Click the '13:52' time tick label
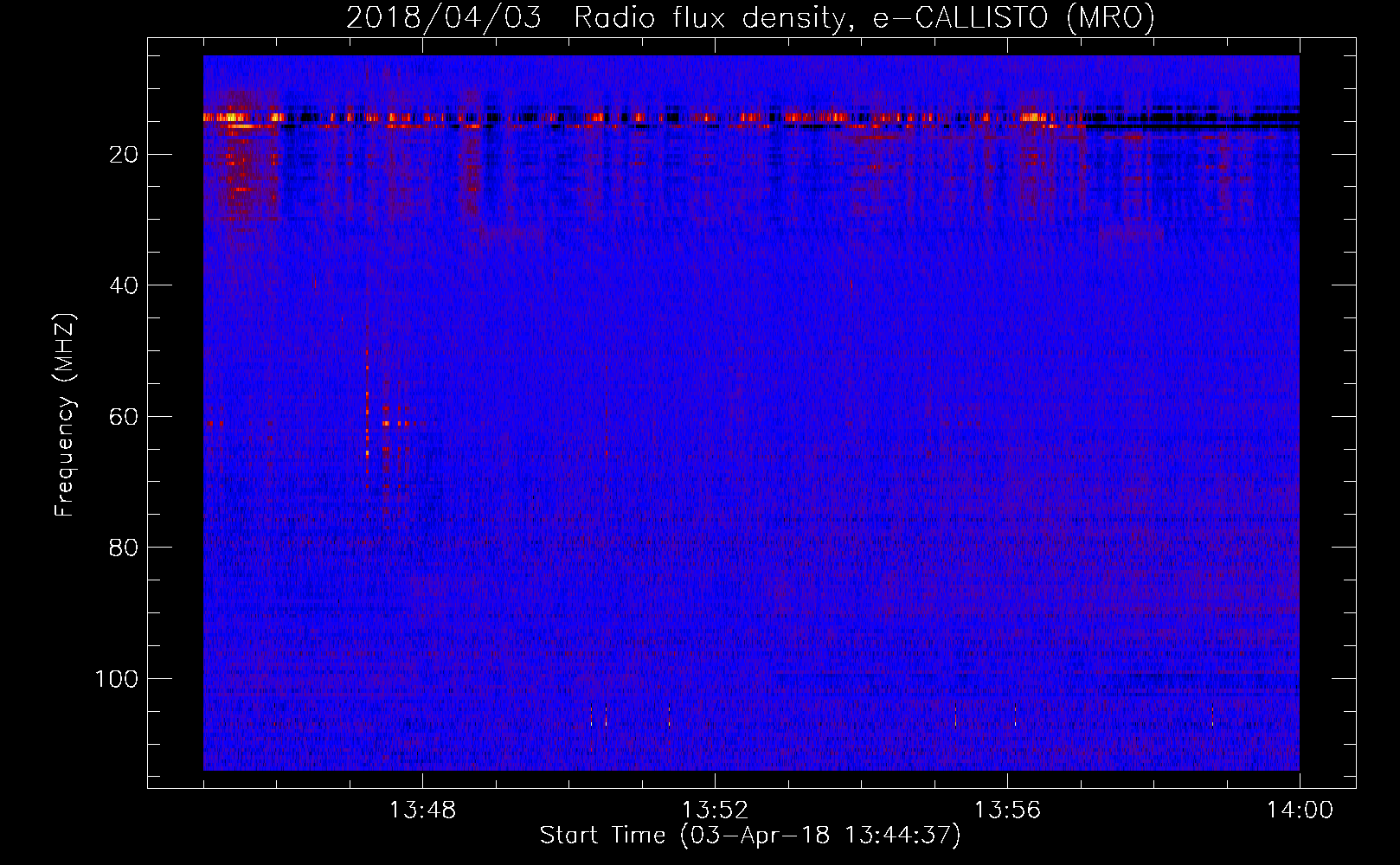1400x865 pixels. pos(715,811)
